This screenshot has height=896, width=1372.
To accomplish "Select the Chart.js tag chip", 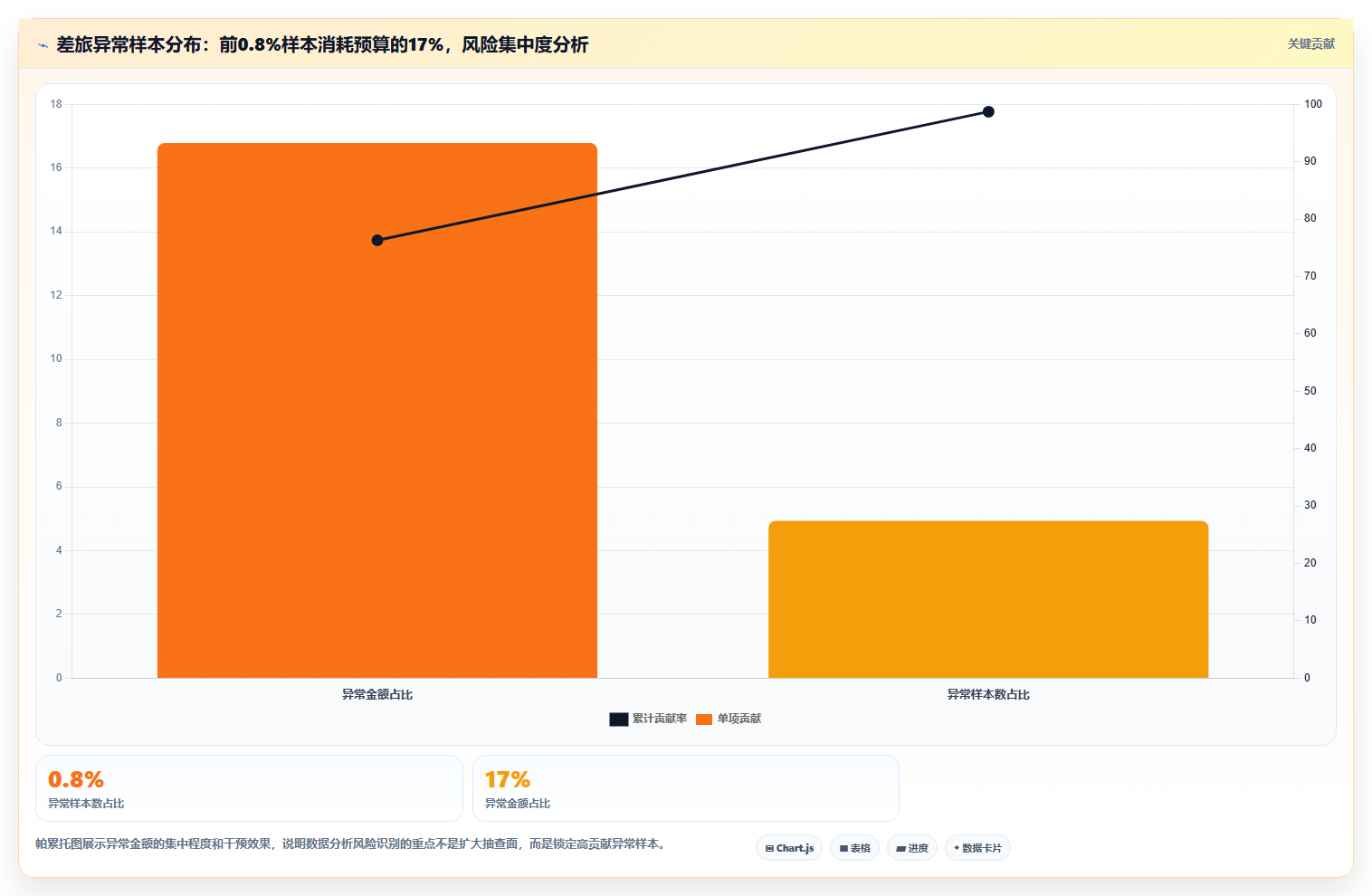I will 789,848.
